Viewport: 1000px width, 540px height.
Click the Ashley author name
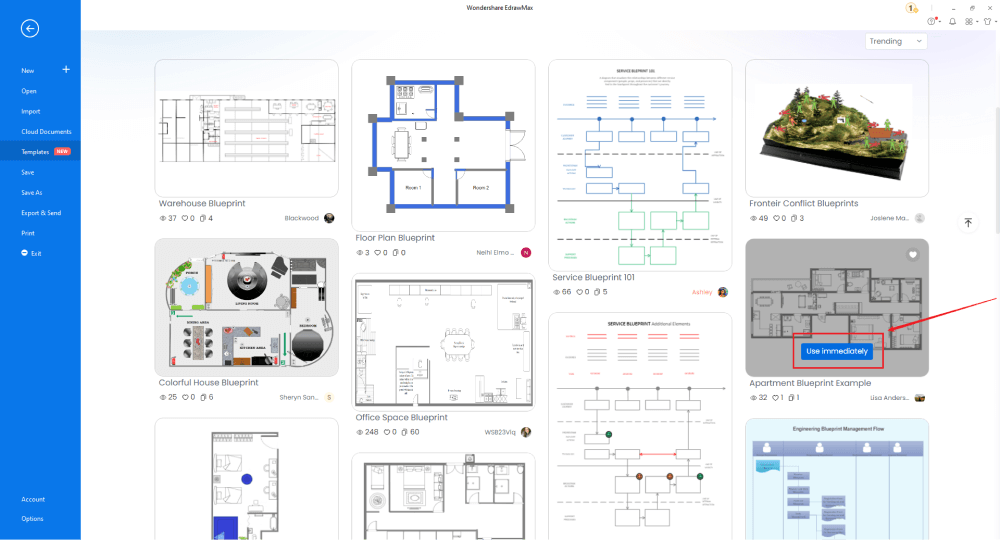click(x=702, y=292)
